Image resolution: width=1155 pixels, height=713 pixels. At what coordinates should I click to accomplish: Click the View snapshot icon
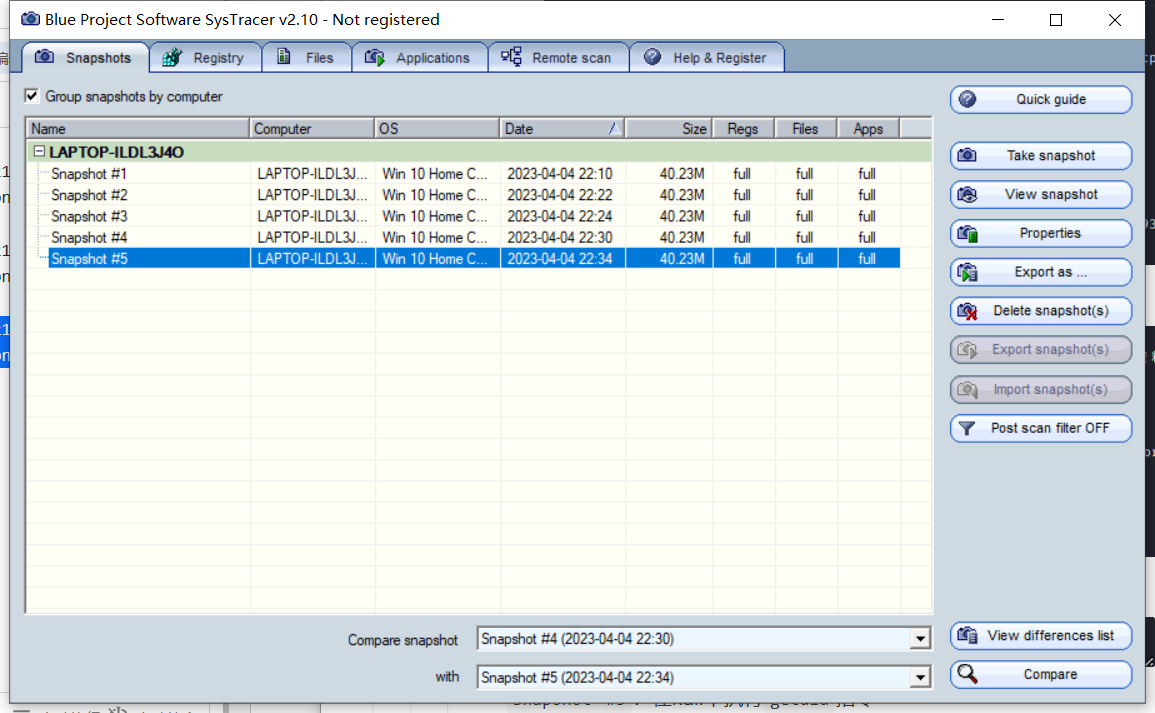(x=967, y=194)
